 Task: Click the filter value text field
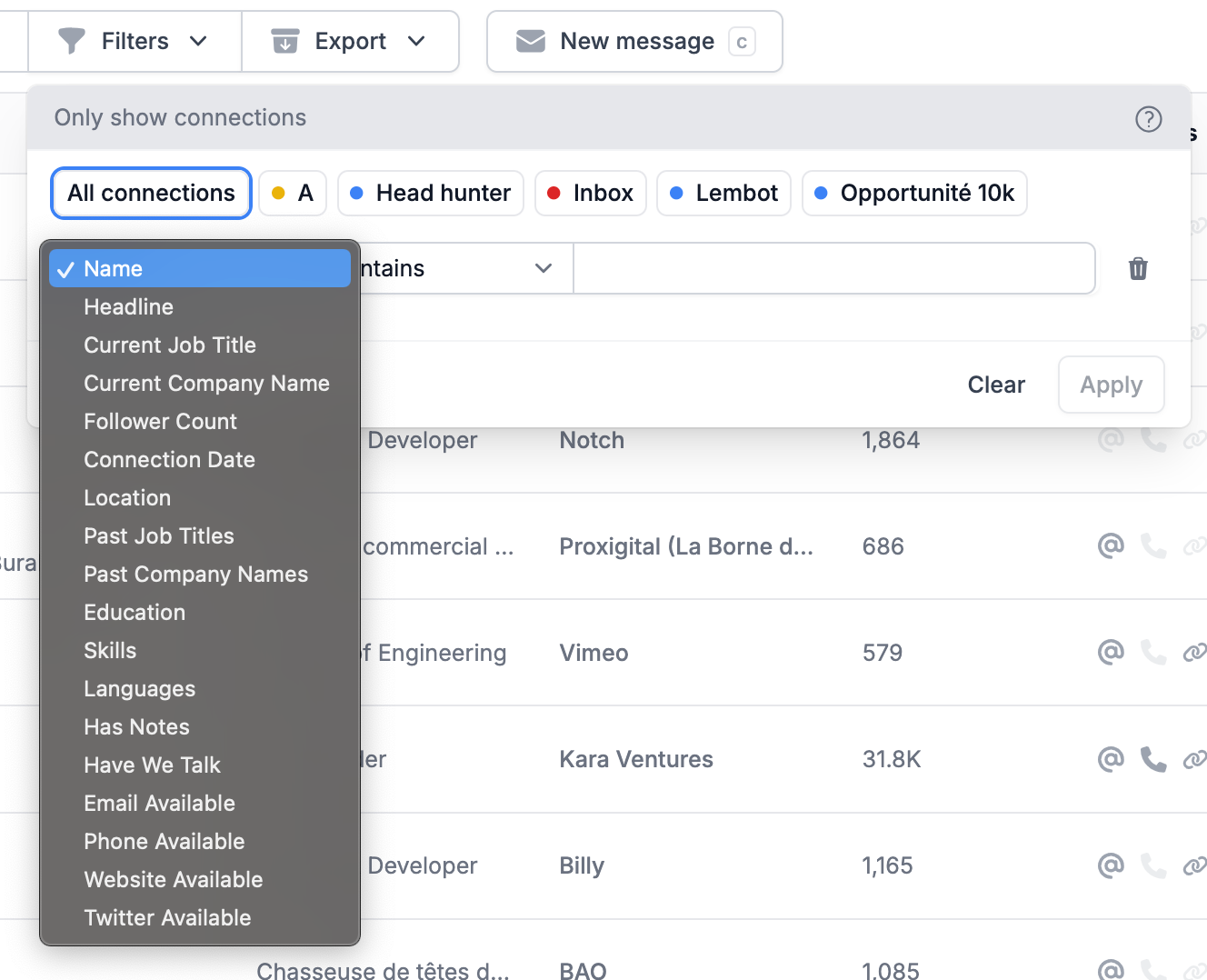click(x=834, y=268)
